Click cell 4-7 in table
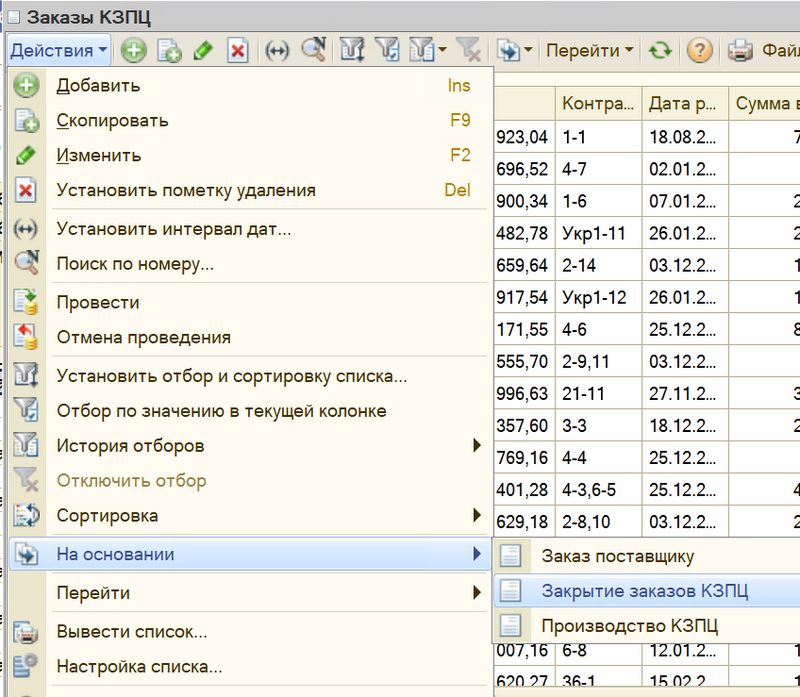The width and height of the screenshot is (800, 697). click(598, 169)
